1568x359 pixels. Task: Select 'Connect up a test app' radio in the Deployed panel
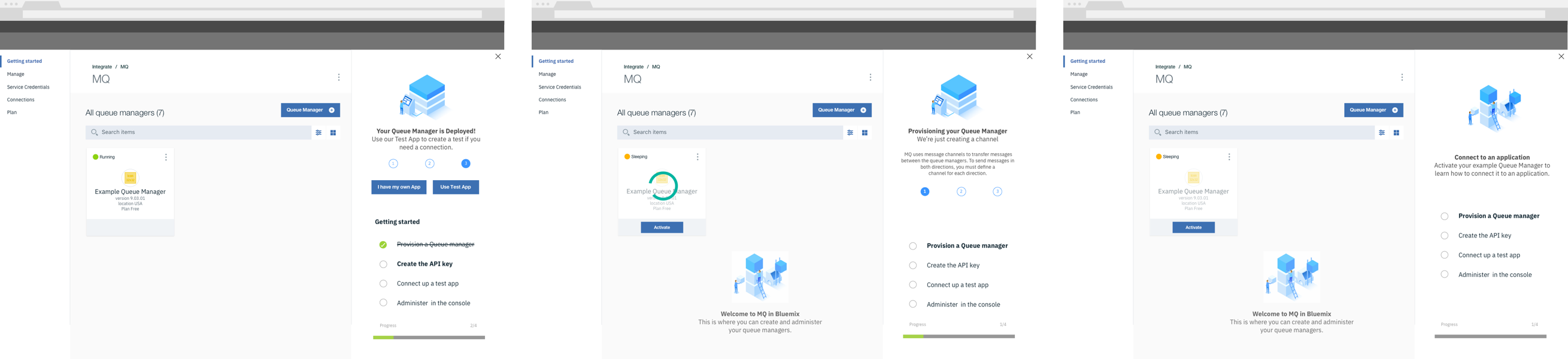pyautogui.click(x=383, y=284)
